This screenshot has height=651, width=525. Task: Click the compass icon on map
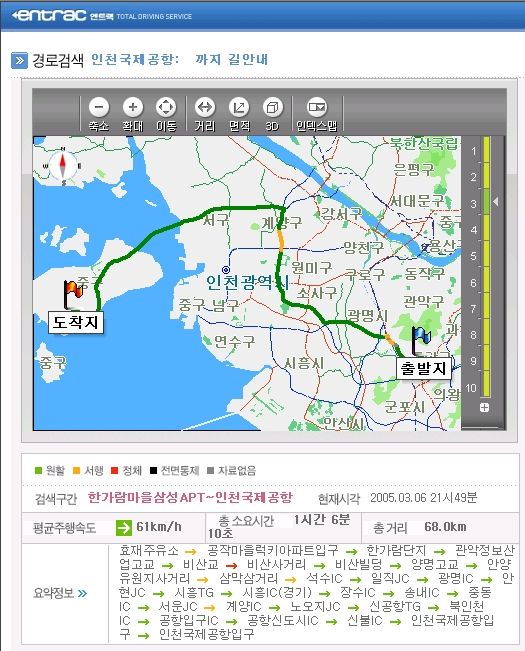pos(63,166)
